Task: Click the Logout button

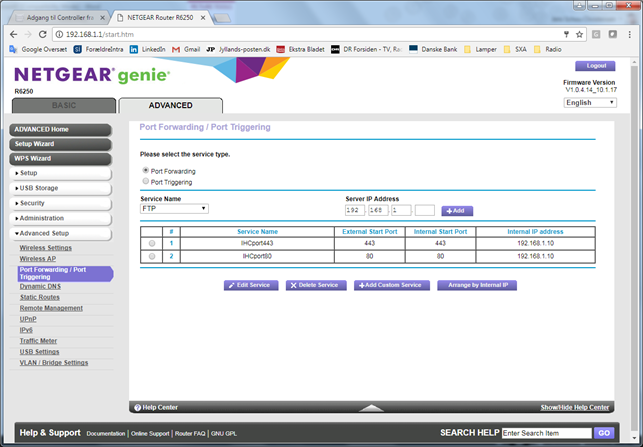Action: (596, 66)
